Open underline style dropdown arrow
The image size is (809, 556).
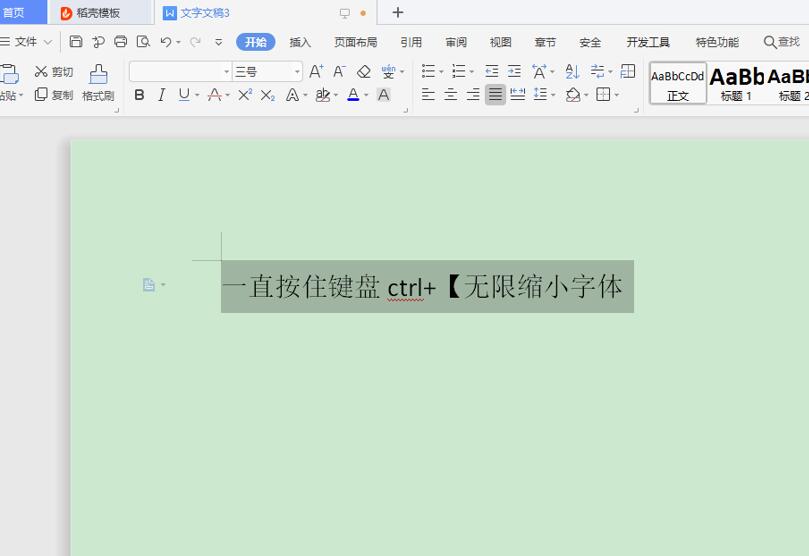197,95
